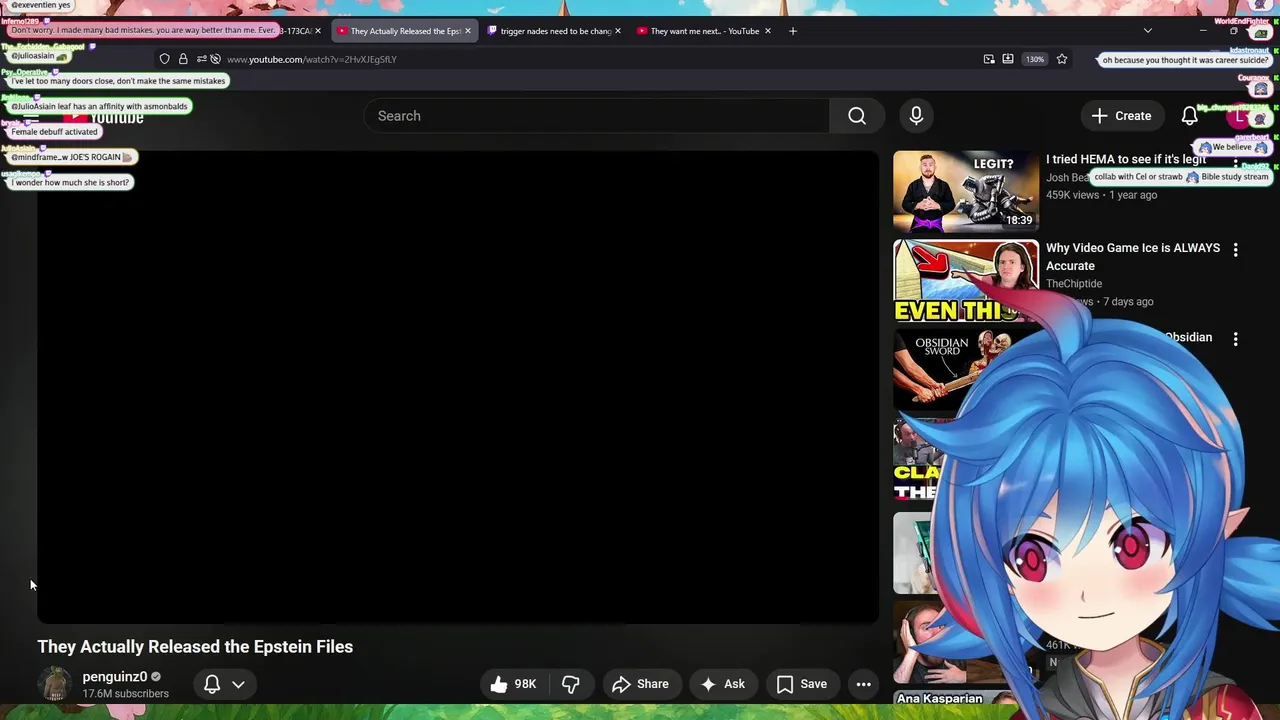Click the video title 'They Actually Released the Epstein Files'
1280x720 pixels.
[195, 647]
